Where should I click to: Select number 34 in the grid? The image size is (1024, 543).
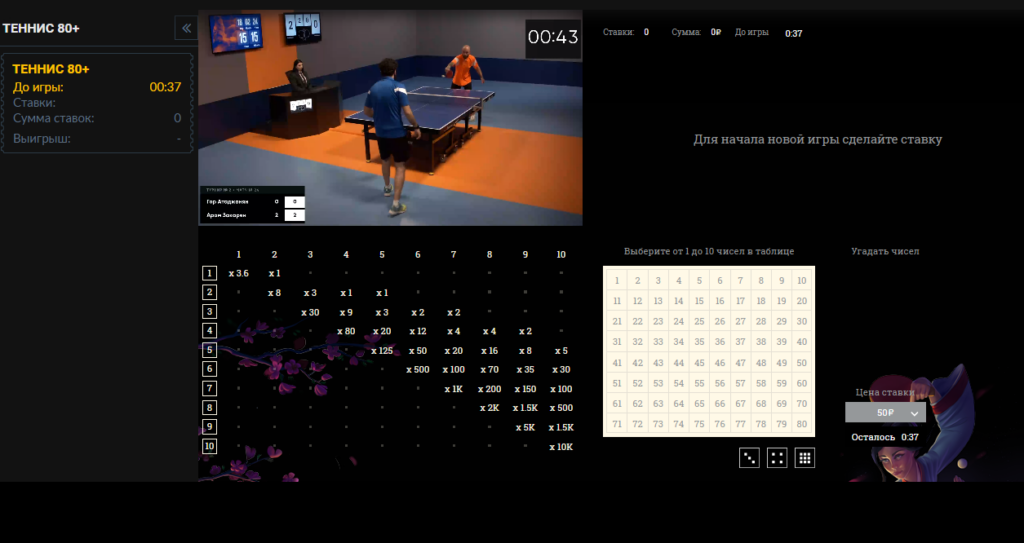coord(679,342)
